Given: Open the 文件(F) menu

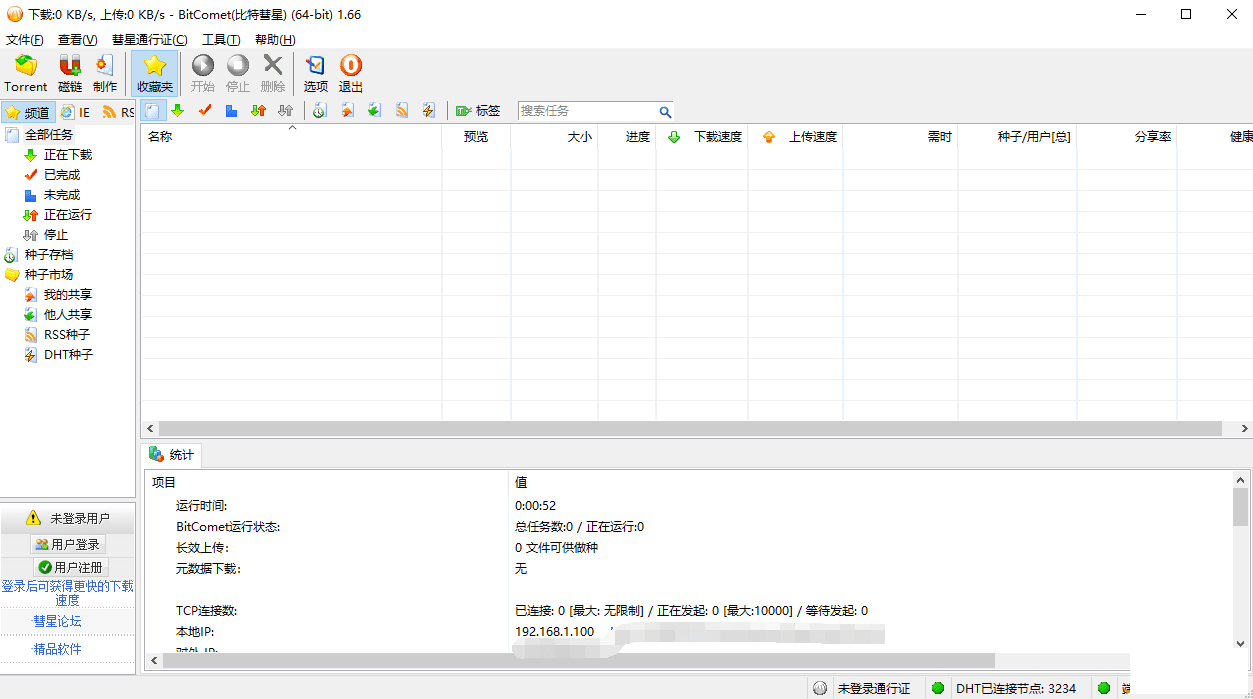Looking at the screenshot, I should coord(25,40).
